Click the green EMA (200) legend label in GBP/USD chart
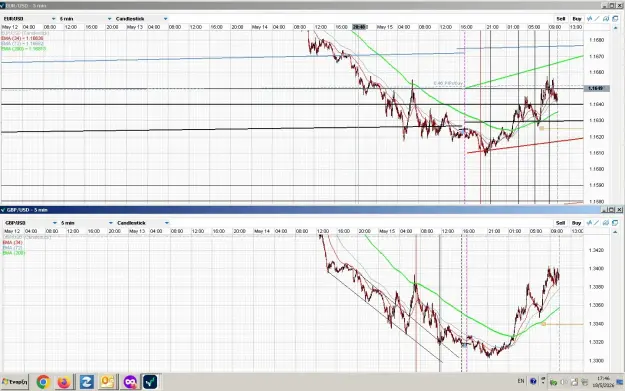Image resolution: width=625 pixels, height=391 pixels. 14,253
